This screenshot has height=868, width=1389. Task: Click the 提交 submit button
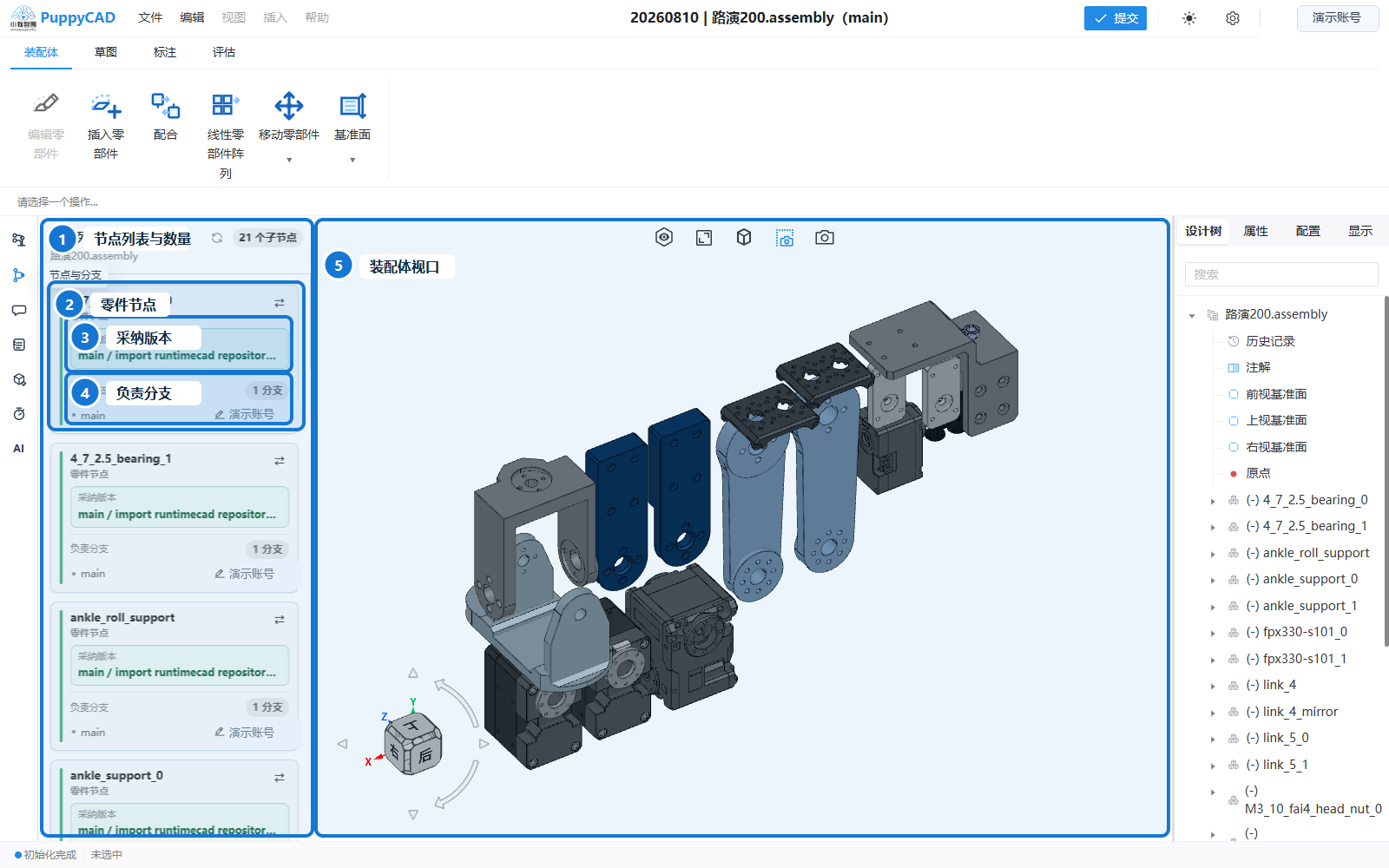(x=1116, y=18)
